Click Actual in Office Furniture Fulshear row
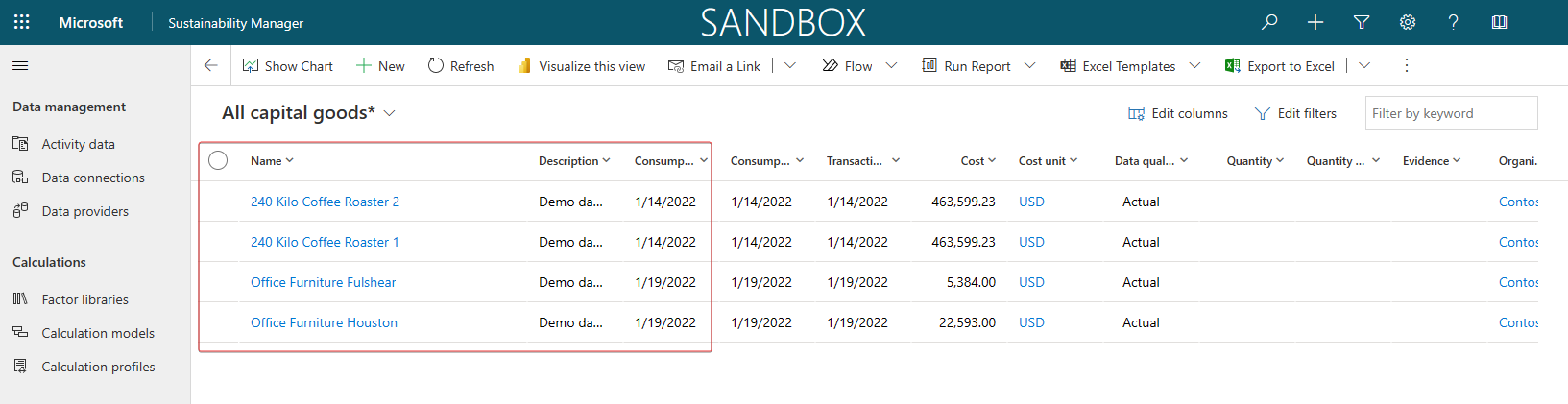The image size is (1568, 404). (x=1141, y=282)
